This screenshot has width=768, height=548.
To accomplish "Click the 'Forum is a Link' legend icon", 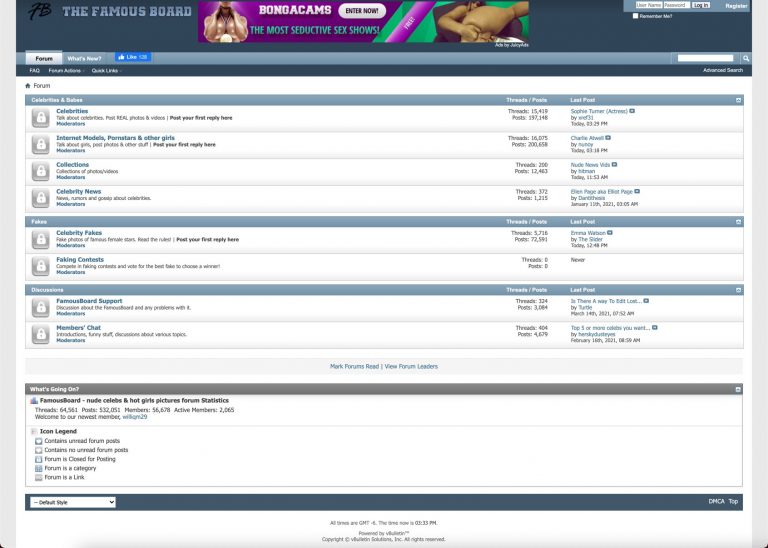I will coord(39,477).
